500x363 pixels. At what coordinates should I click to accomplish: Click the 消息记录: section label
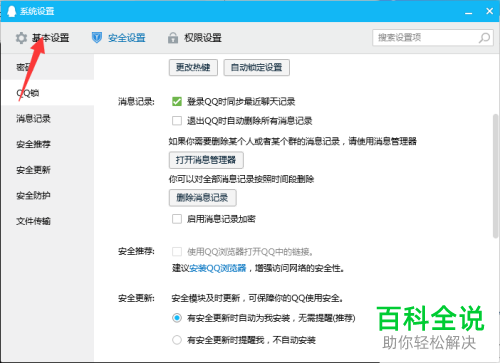click(136, 102)
